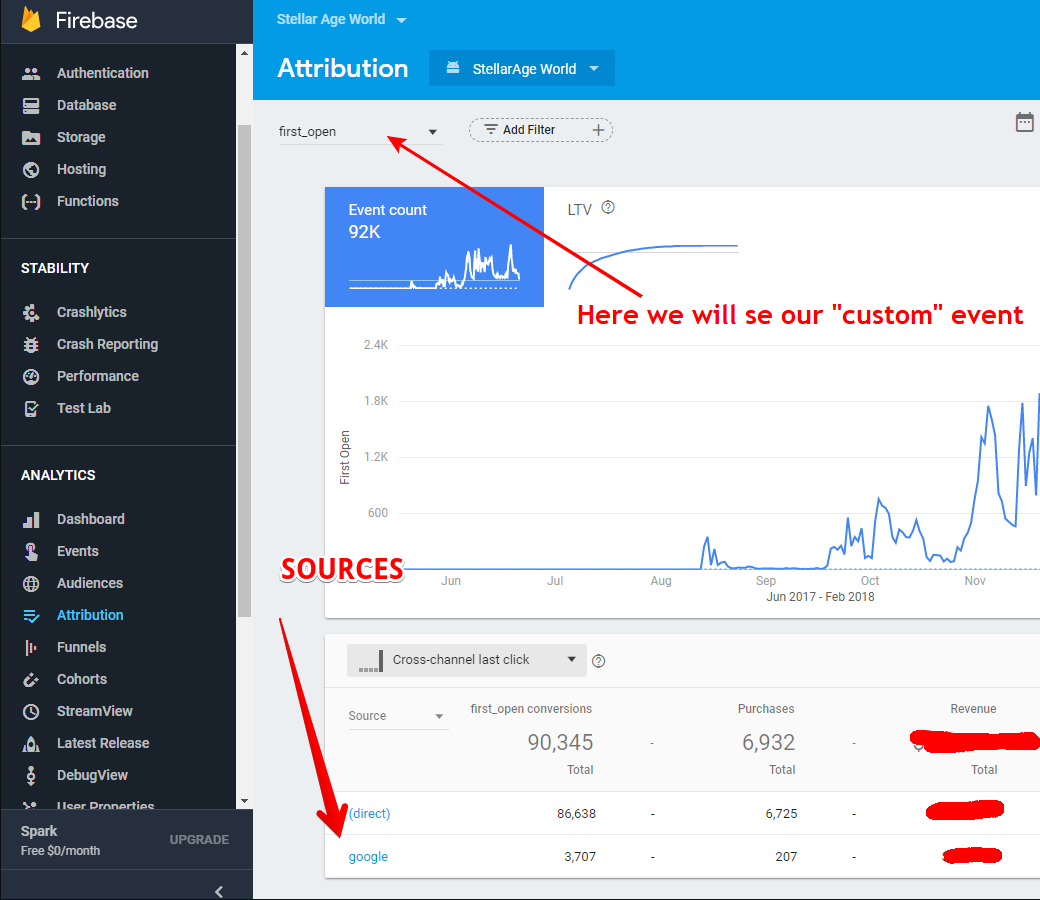Open Authentication via its people icon

point(31,73)
